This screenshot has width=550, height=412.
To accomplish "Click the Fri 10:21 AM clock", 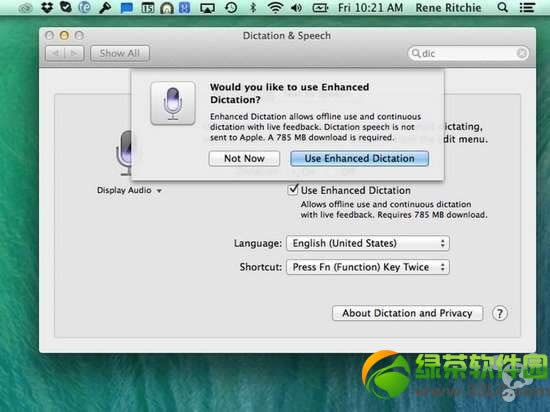I will tap(370, 8).
